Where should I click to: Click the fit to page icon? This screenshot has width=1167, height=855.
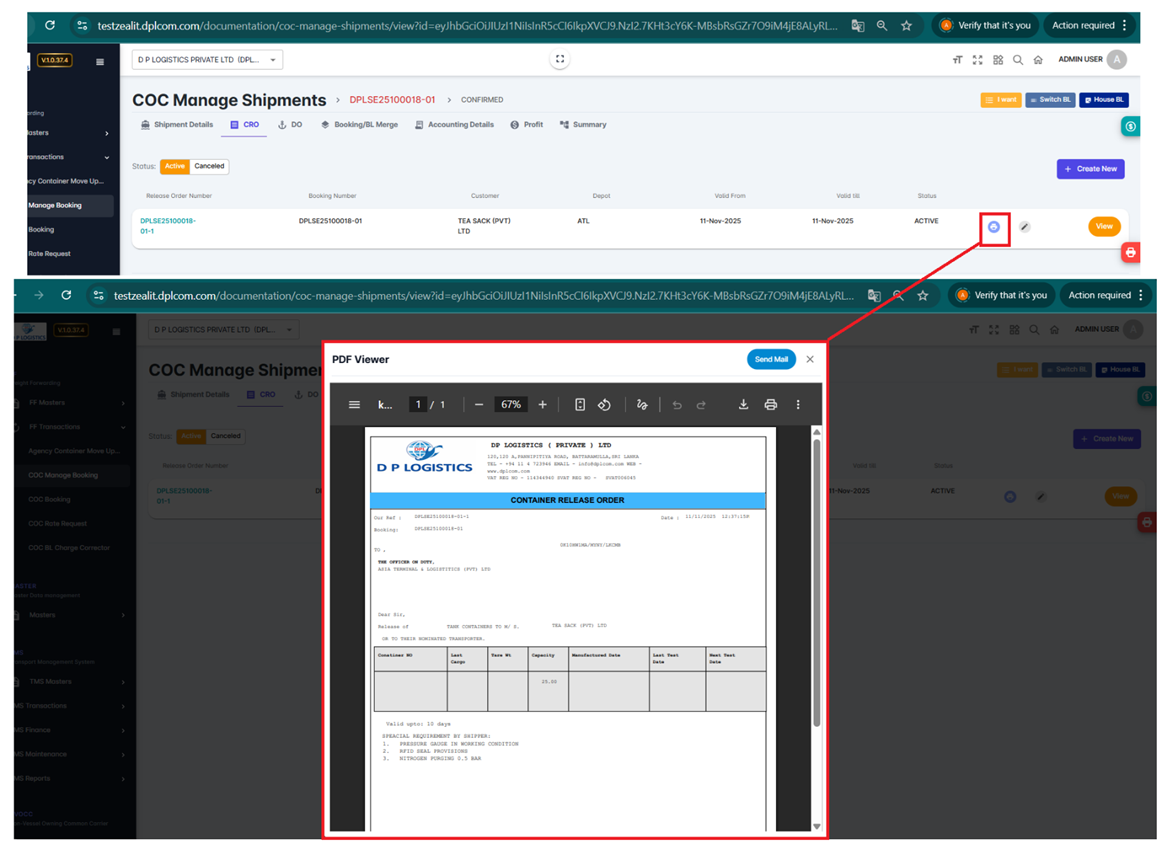coord(580,405)
